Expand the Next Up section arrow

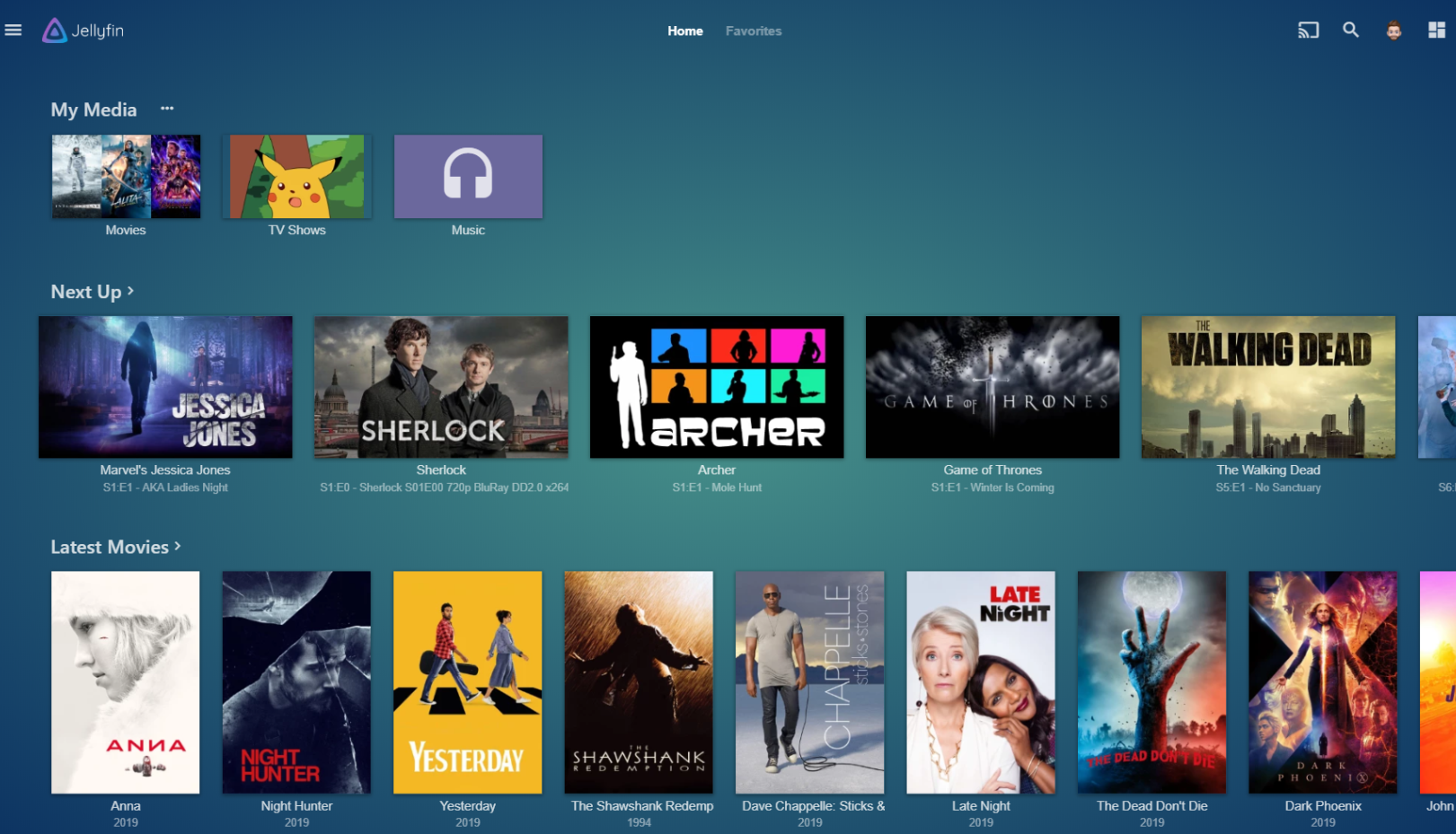(x=130, y=291)
